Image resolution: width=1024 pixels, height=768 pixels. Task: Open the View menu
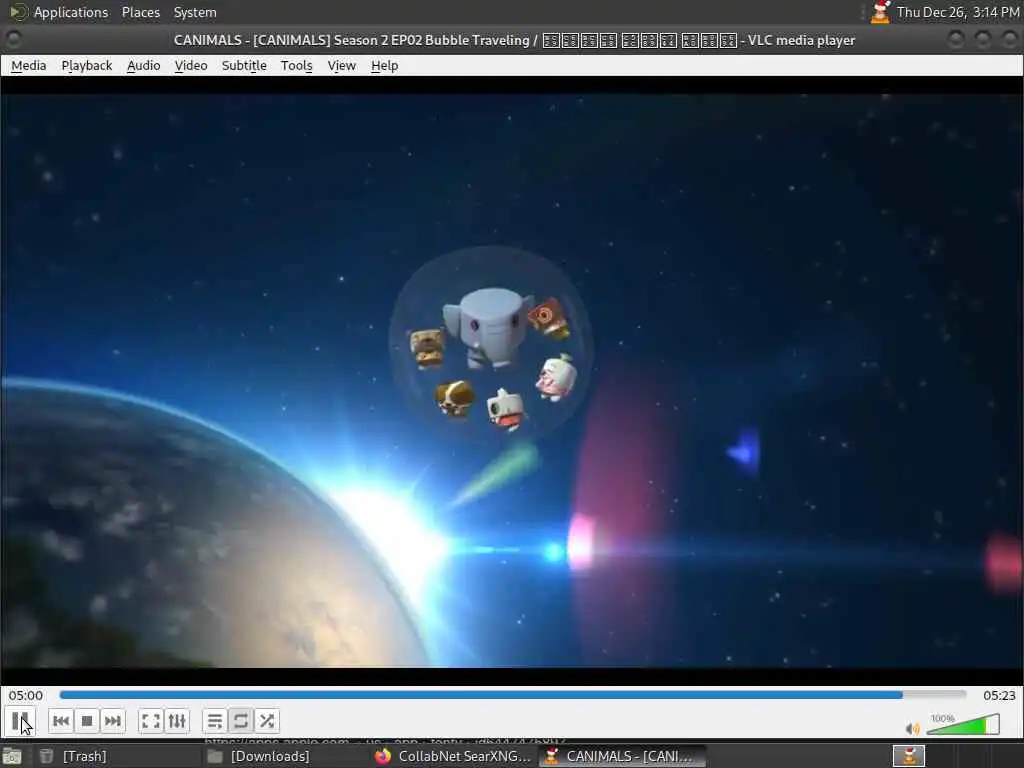pyautogui.click(x=342, y=65)
